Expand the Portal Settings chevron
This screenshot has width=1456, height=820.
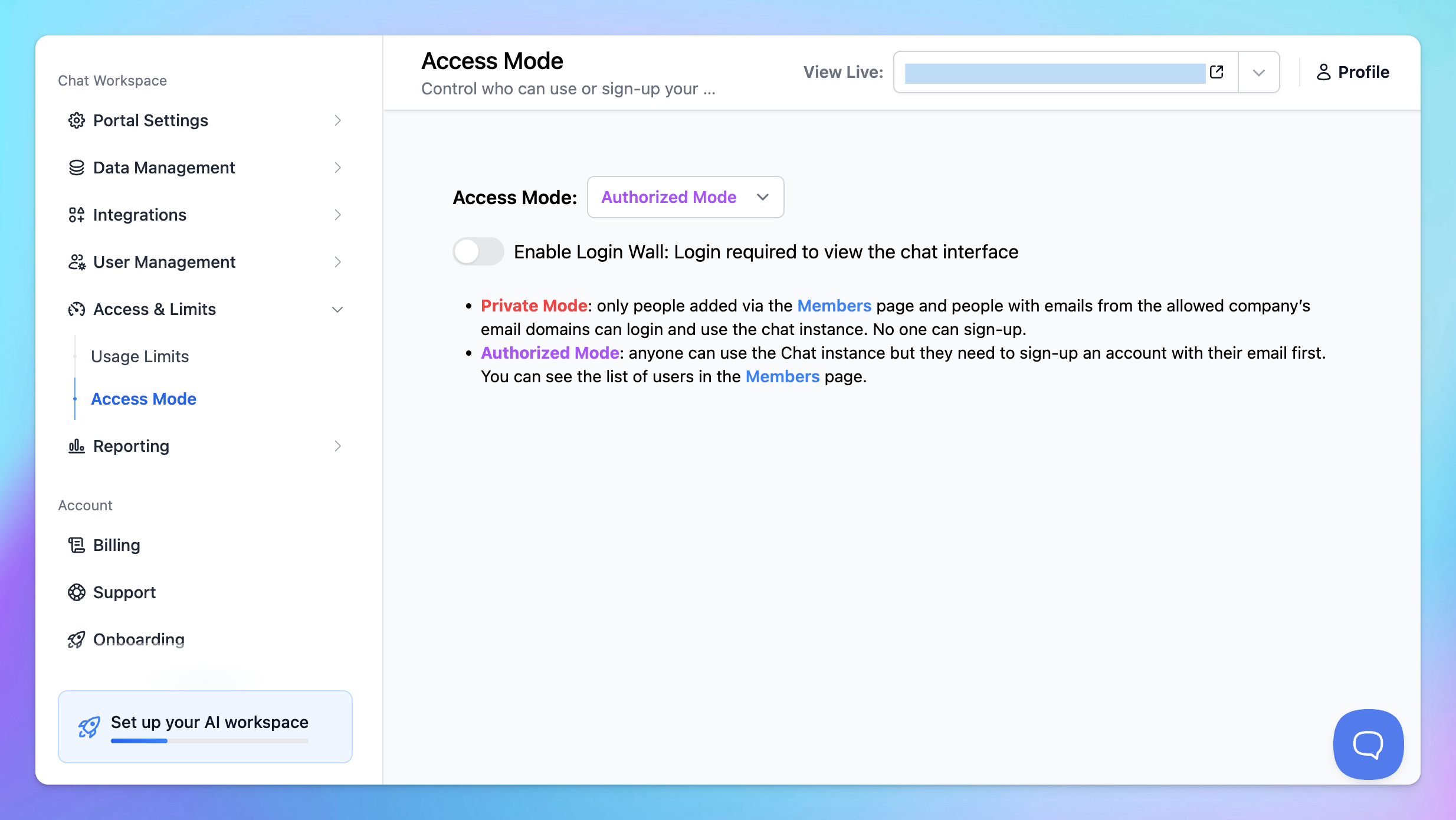[x=337, y=120]
